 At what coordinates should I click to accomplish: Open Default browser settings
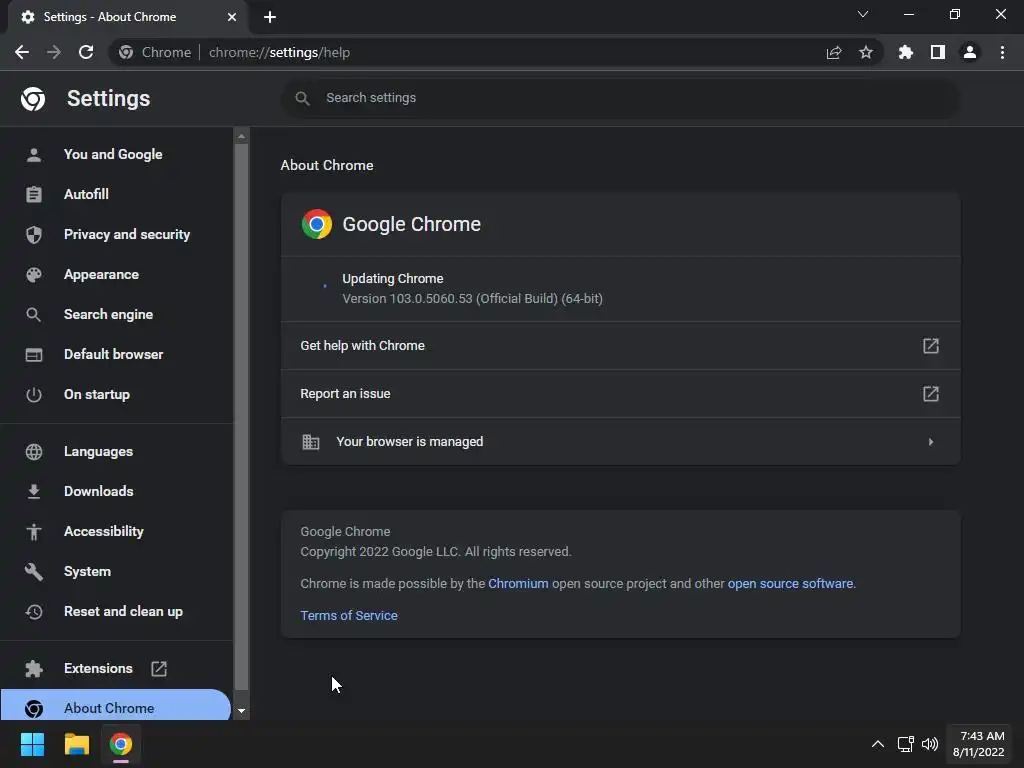[114, 354]
